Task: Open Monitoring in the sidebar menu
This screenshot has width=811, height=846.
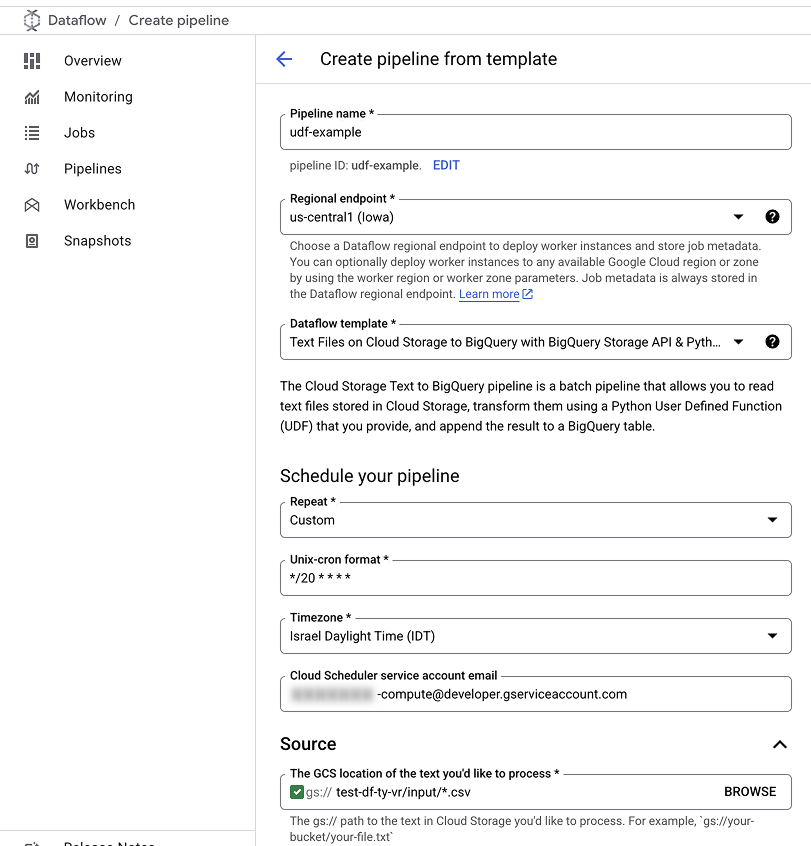Action: 98,97
